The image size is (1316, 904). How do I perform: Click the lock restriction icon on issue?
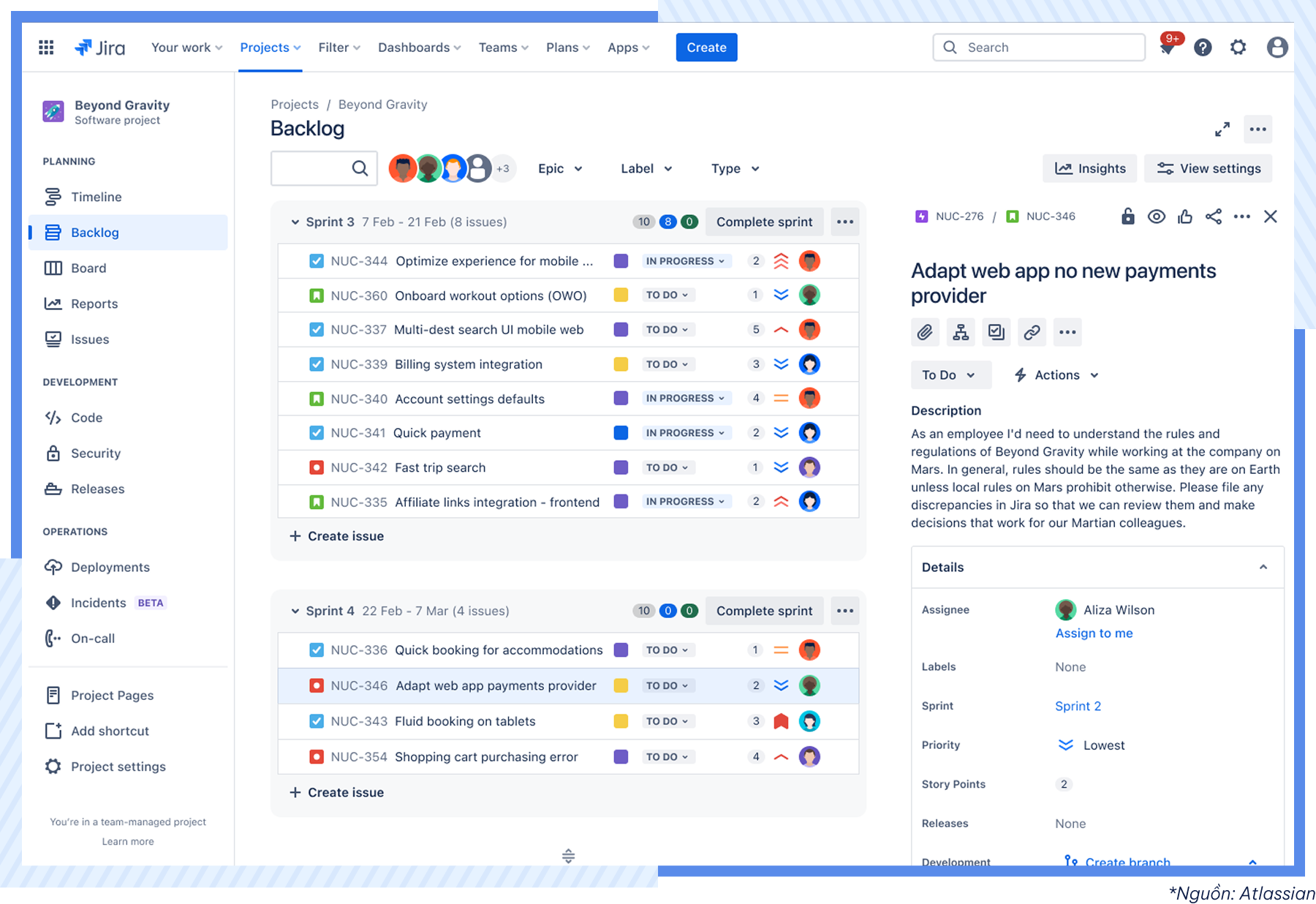tap(1128, 216)
